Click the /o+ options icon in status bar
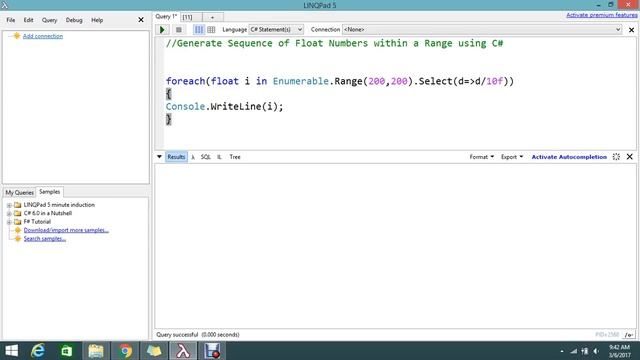This screenshot has width=640, height=360. [x=629, y=335]
